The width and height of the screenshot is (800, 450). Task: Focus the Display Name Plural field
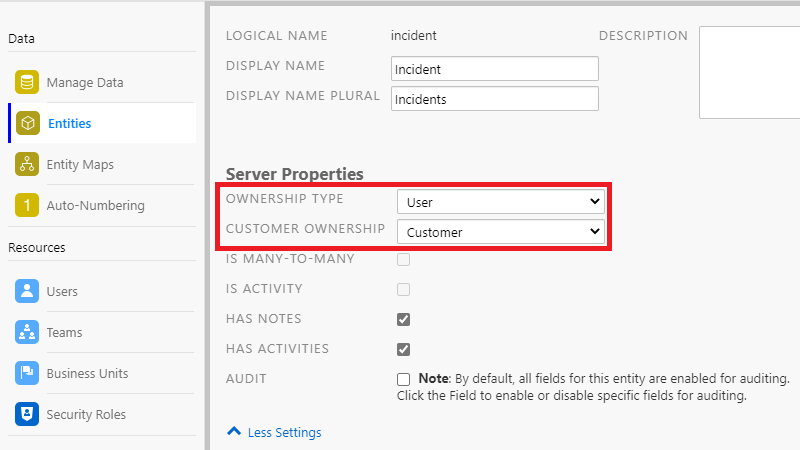(x=495, y=99)
